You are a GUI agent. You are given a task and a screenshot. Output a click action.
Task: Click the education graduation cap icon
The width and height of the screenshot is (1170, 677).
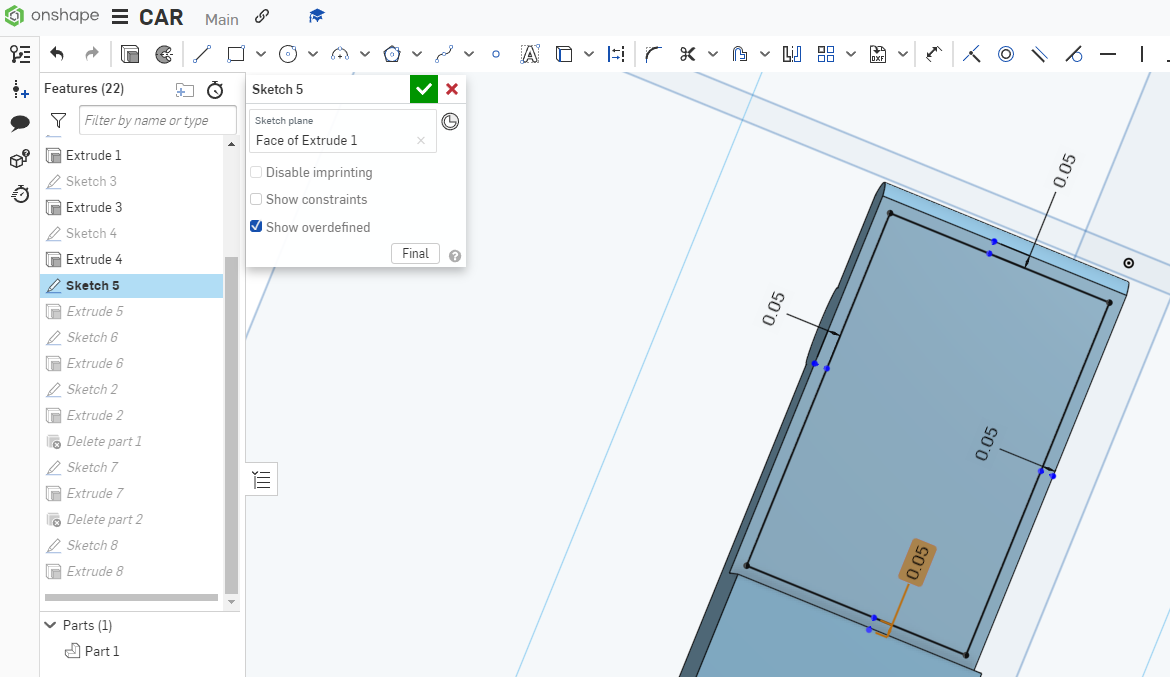(316, 16)
